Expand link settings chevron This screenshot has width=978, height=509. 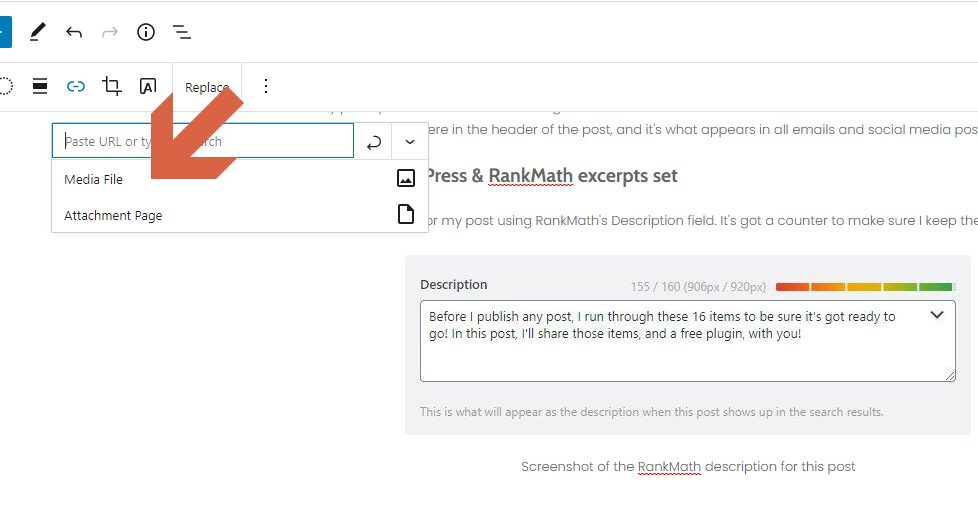[410, 142]
